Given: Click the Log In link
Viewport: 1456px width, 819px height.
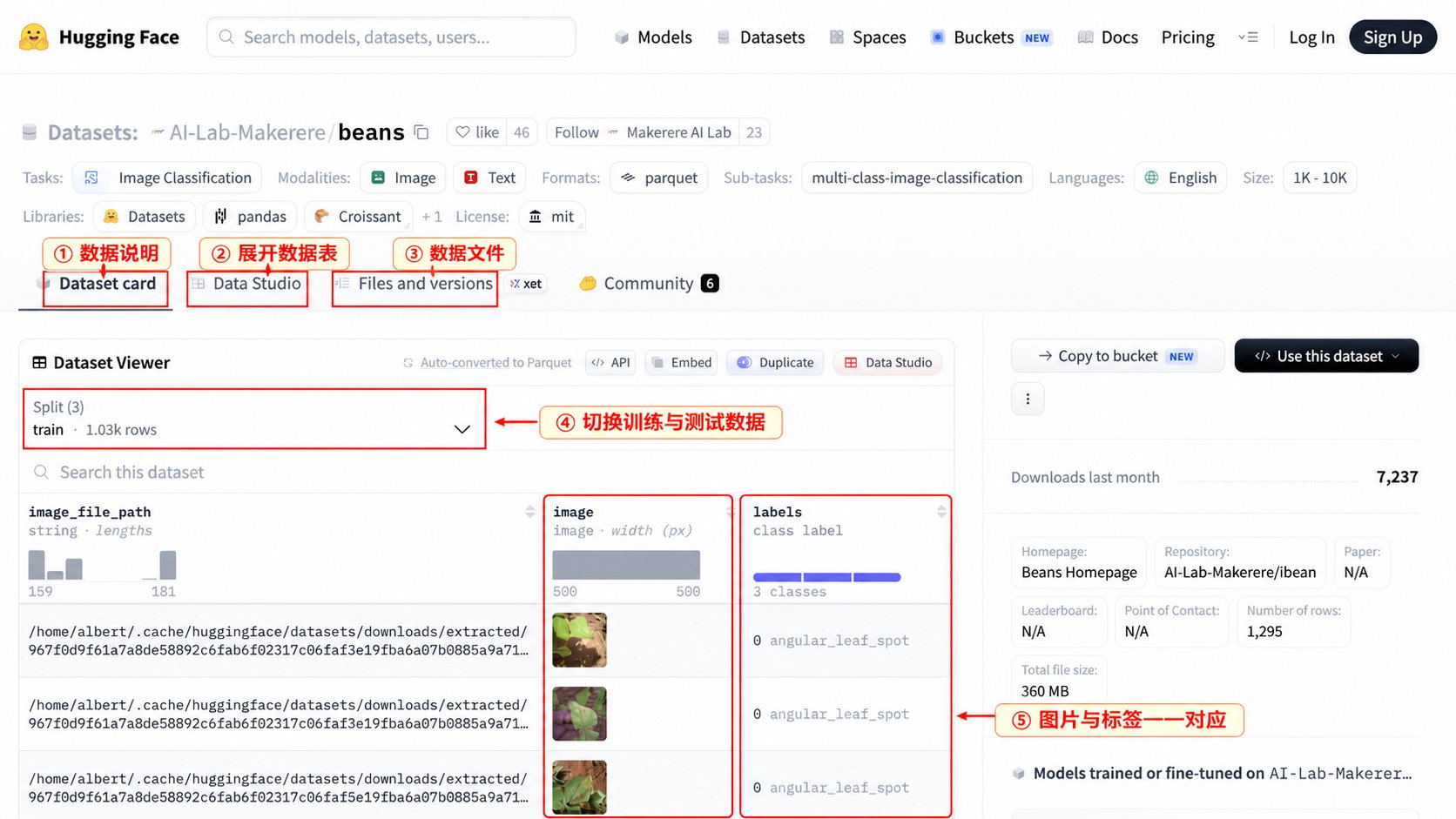Looking at the screenshot, I should pos(1311,37).
